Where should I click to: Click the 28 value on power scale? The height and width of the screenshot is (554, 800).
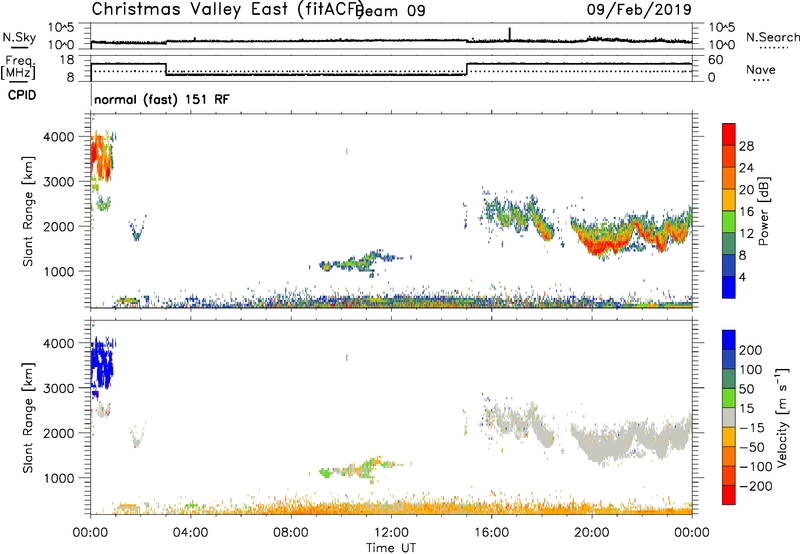(746, 146)
